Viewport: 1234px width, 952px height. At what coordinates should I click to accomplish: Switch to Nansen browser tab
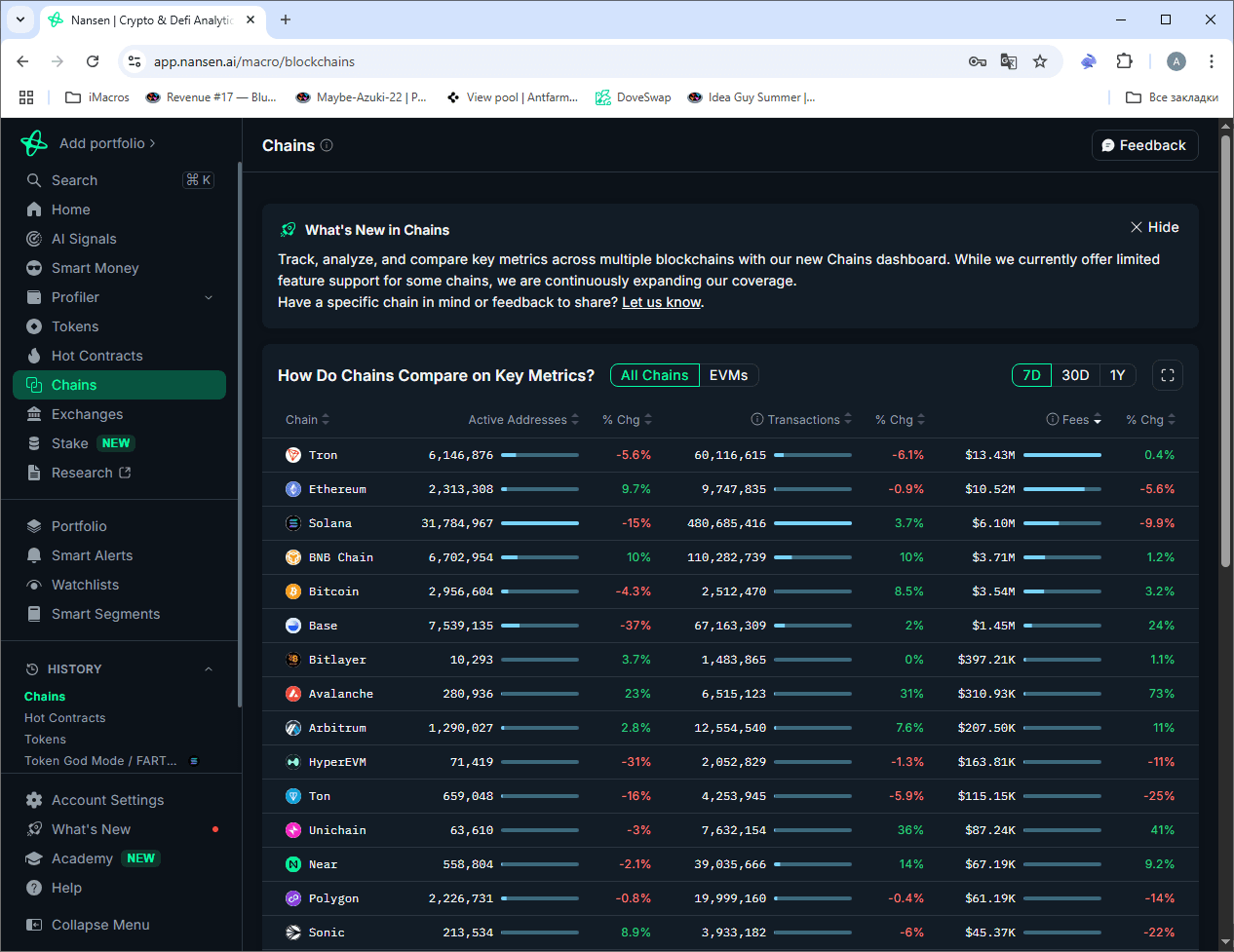point(152,19)
